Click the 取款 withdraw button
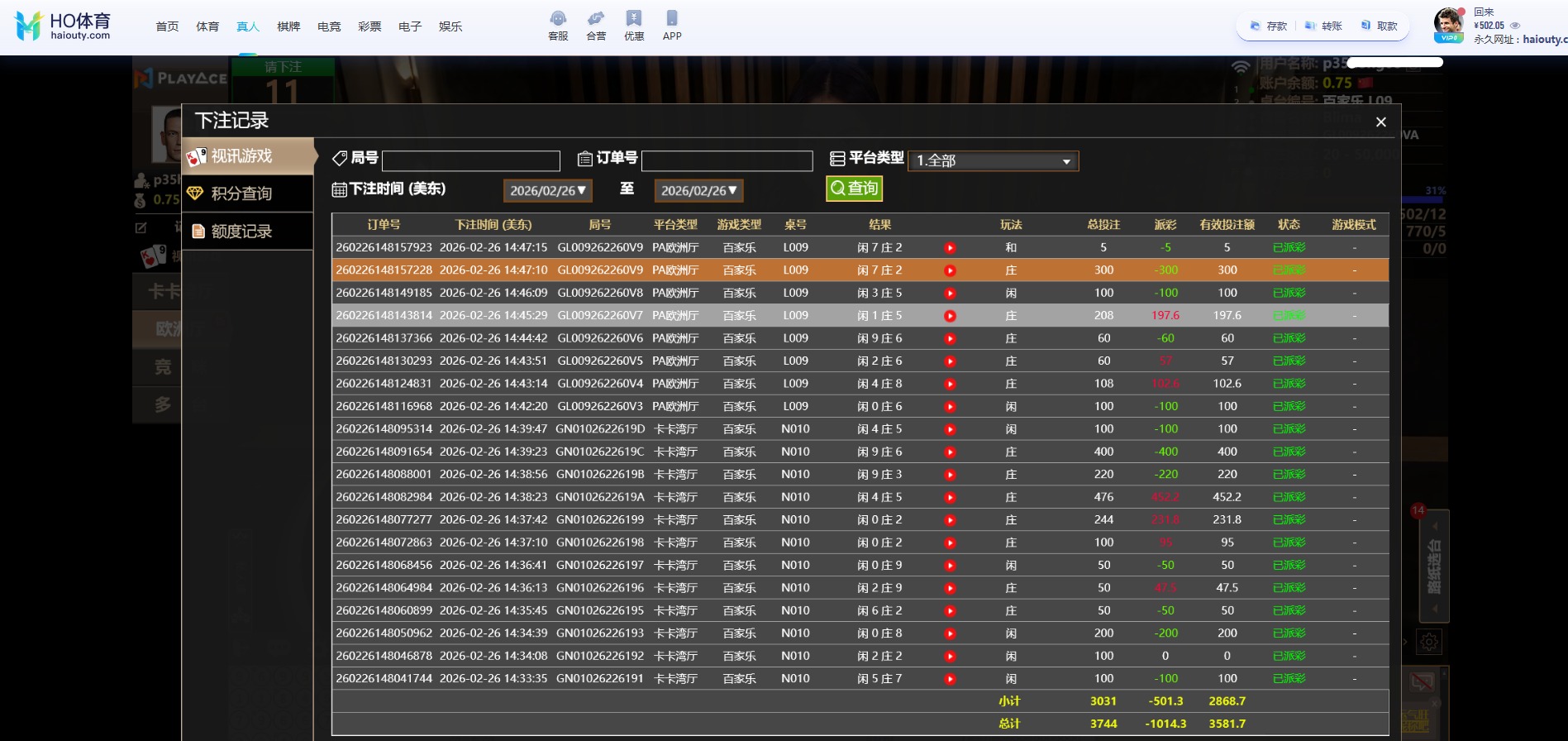Viewport: 1568px width, 741px height. [x=1380, y=26]
